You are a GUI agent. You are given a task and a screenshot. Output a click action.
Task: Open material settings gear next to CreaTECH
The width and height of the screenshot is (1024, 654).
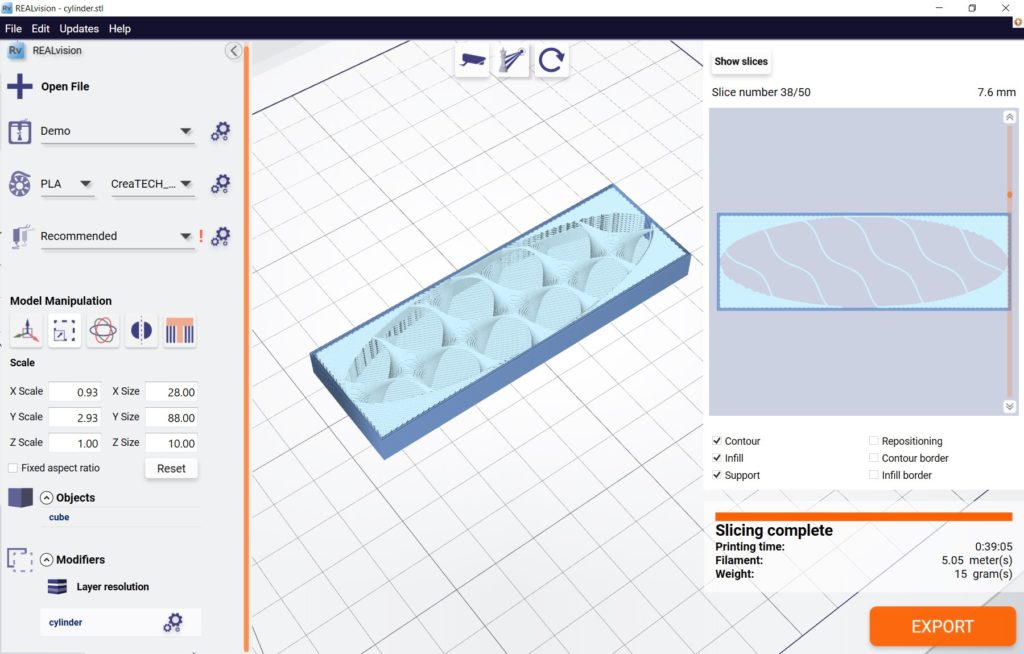[220, 184]
